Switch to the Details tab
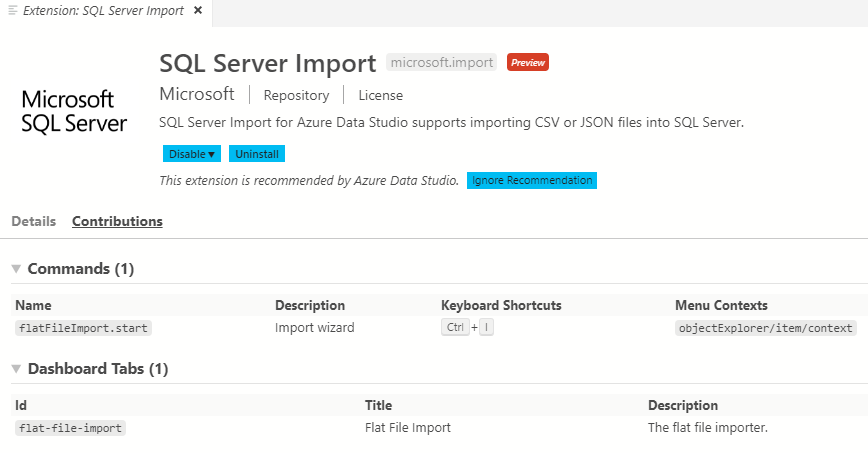This screenshot has height=453, width=868. [x=33, y=221]
